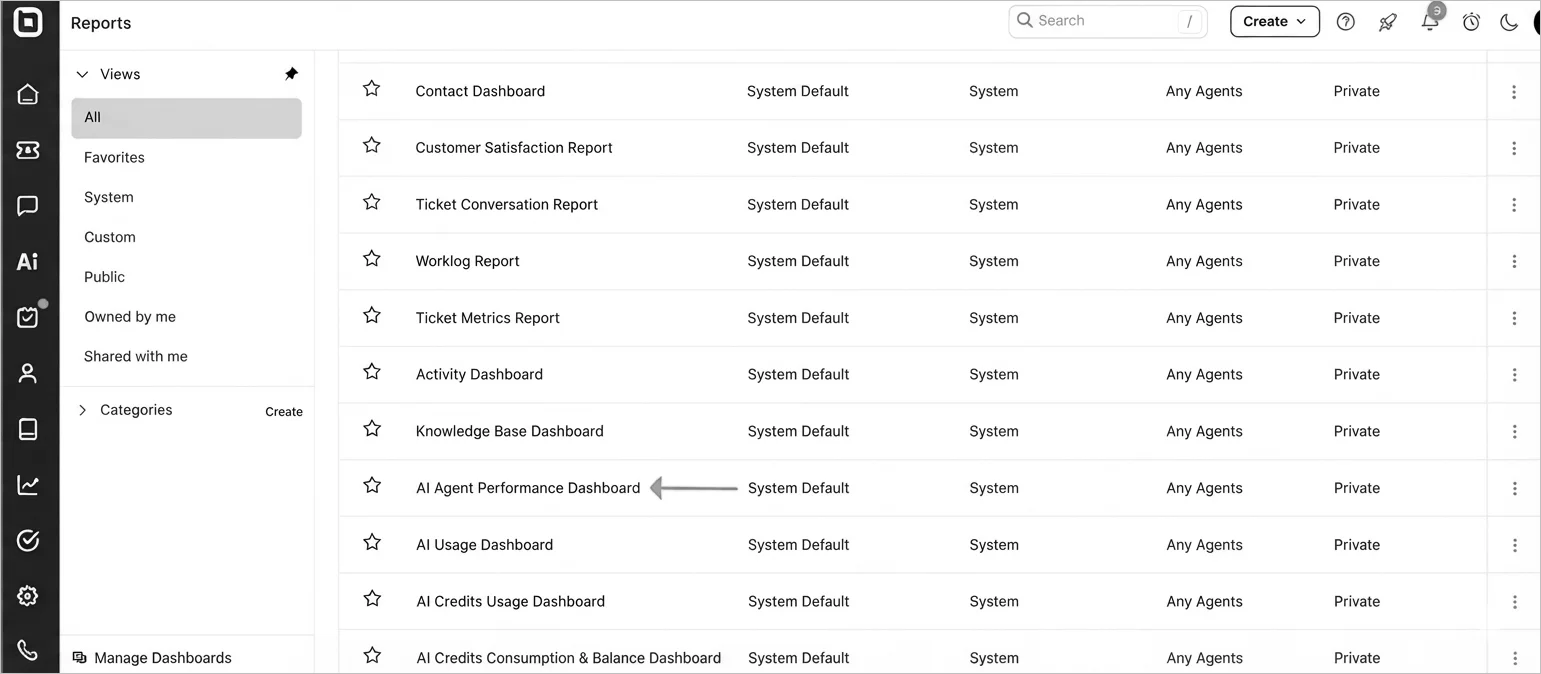
Task: Select the All view
Action: [x=186, y=117]
